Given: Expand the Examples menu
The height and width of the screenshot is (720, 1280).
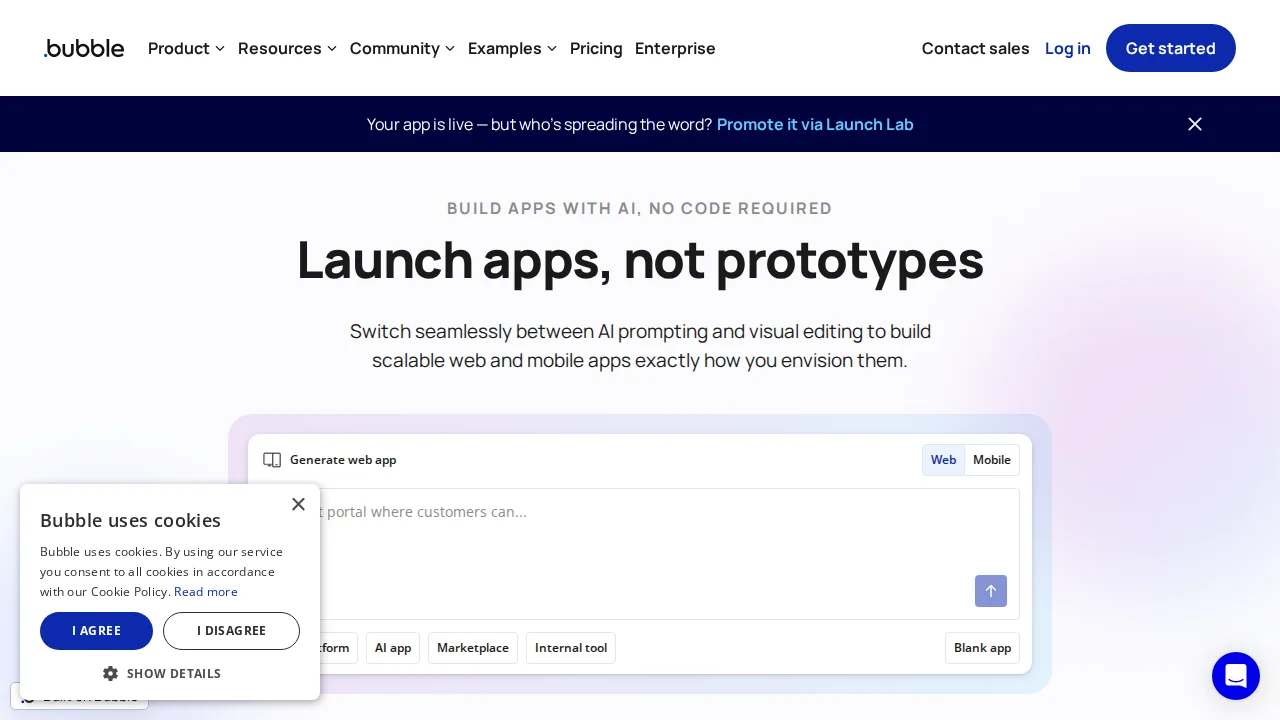Looking at the screenshot, I should click(513, 48).
